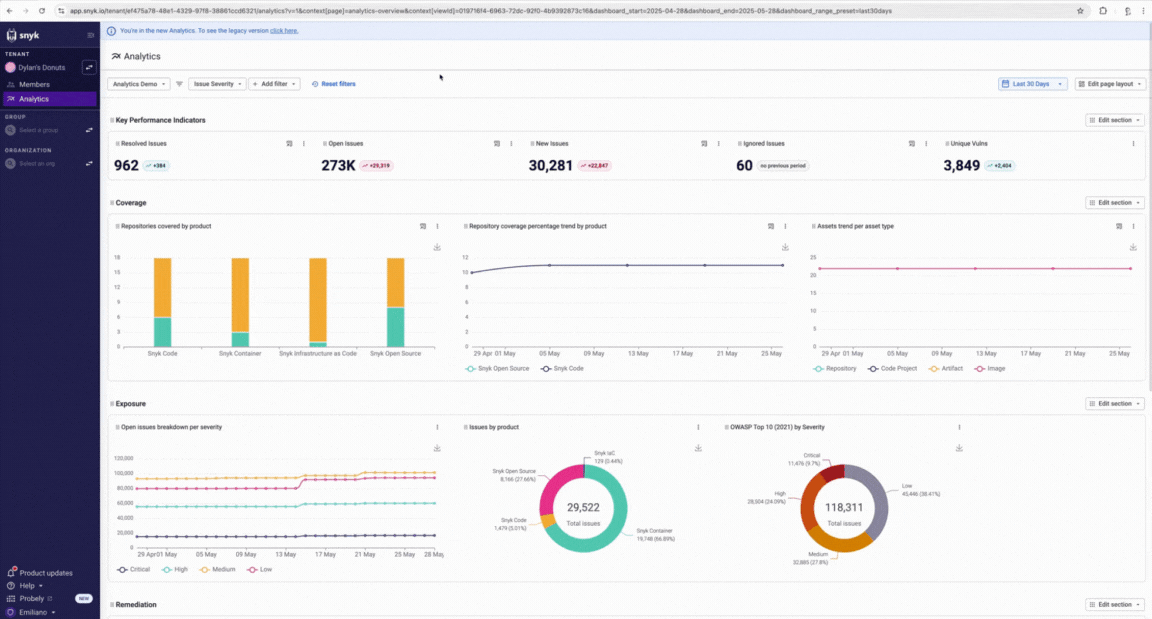Open the group switcher arrows icon
The height and width of the screenshot is (619, 1152).
pos(89,130)
